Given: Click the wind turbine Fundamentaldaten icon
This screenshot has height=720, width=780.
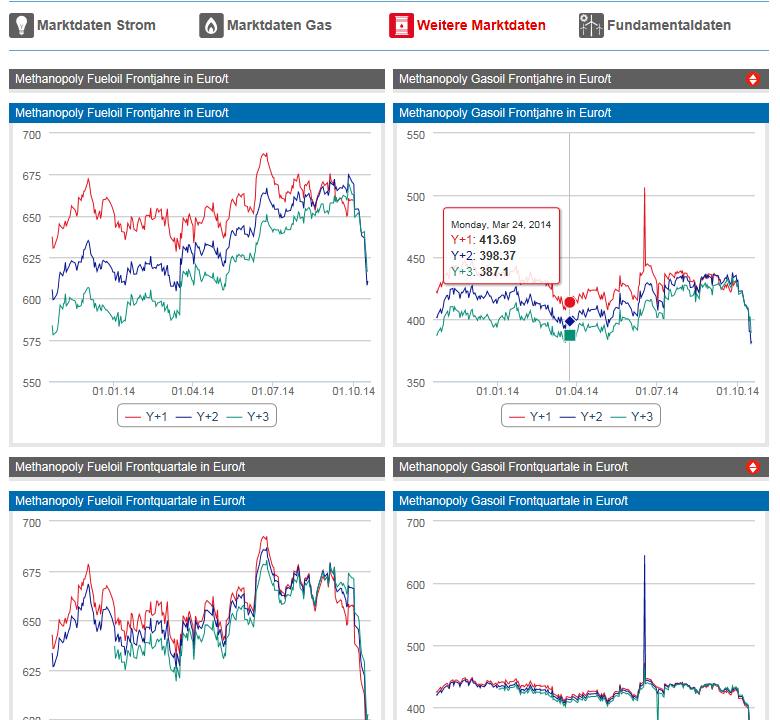Looking at the screenshot, I should click(x=591, y=25).
